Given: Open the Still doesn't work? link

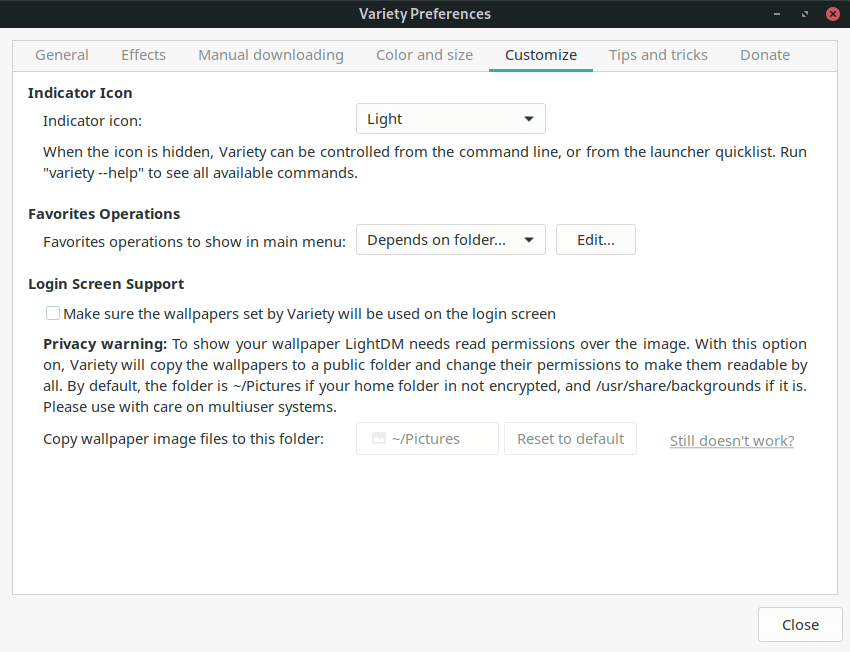Looking at the screenshot, I should 732,441.
